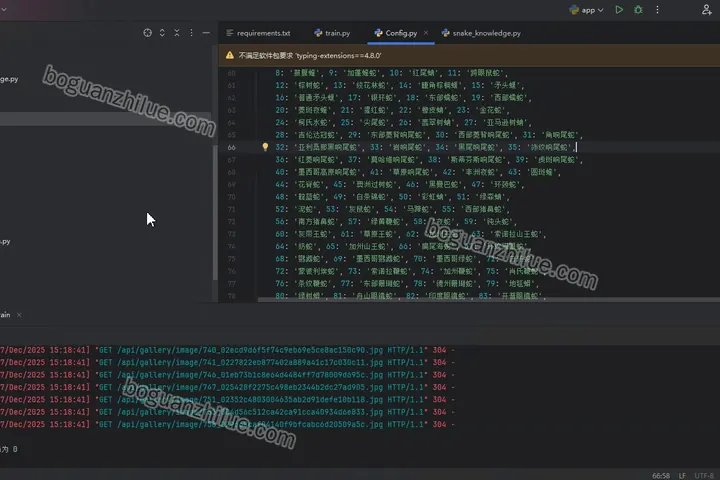
Task: Close the run console tab
Action: pyautogui.click(x=19, y=315)
